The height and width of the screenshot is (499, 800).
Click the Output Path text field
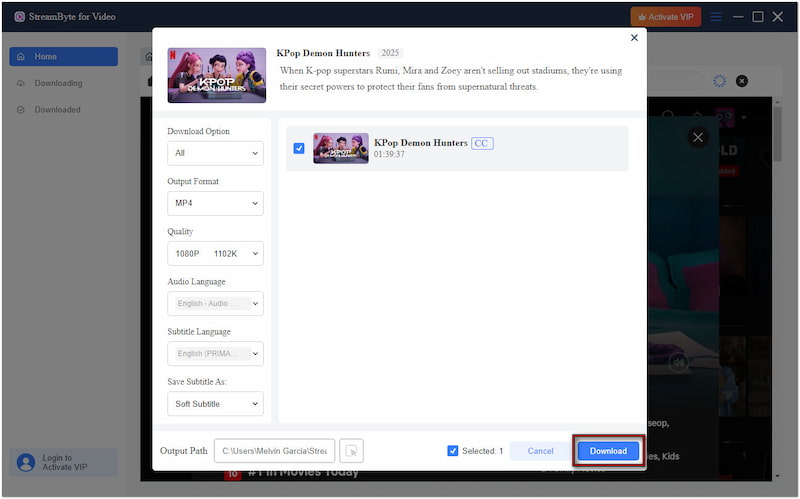tap(274, 451)
